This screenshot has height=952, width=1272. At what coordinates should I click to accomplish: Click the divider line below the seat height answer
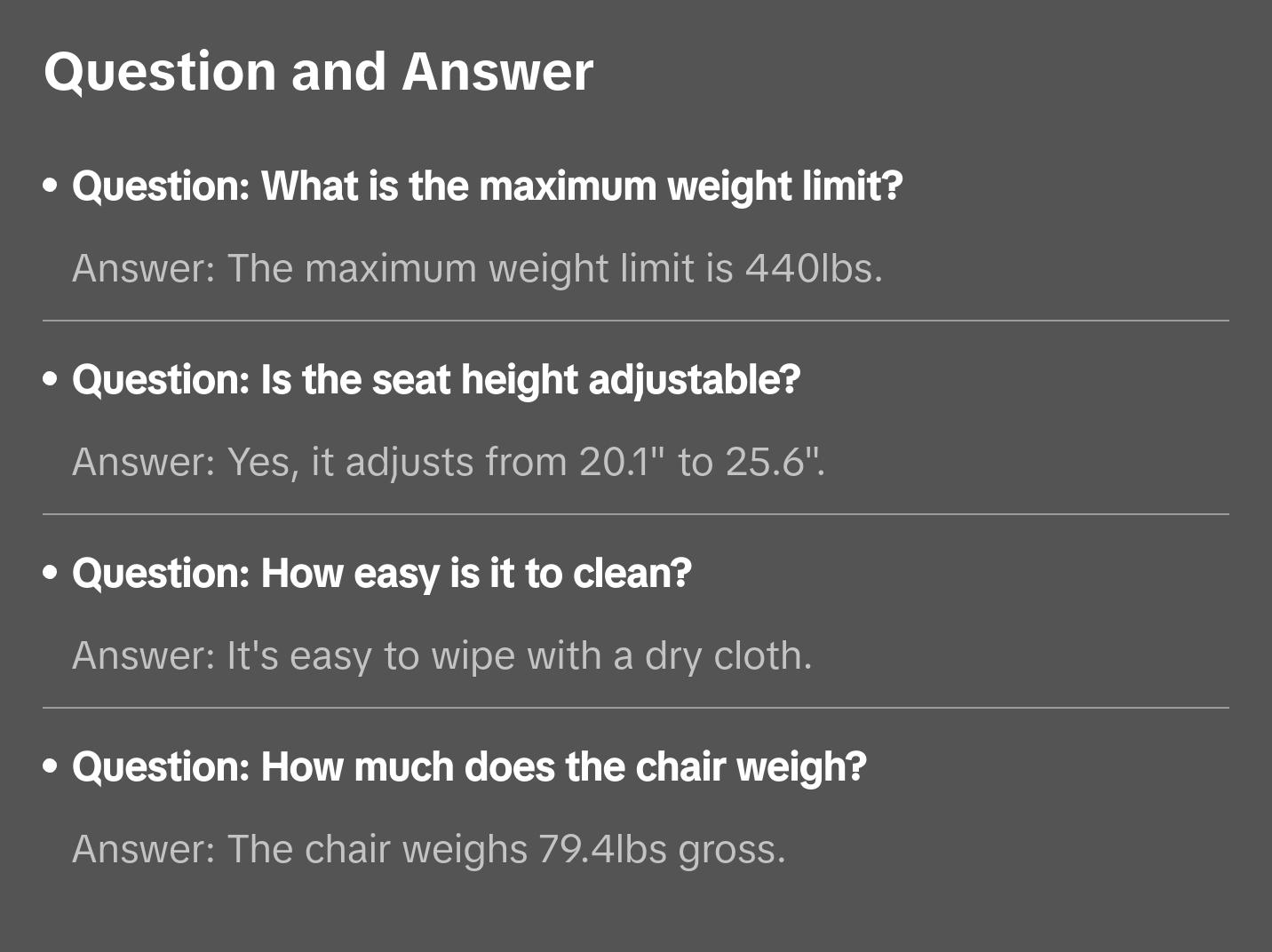pos(636,514)
